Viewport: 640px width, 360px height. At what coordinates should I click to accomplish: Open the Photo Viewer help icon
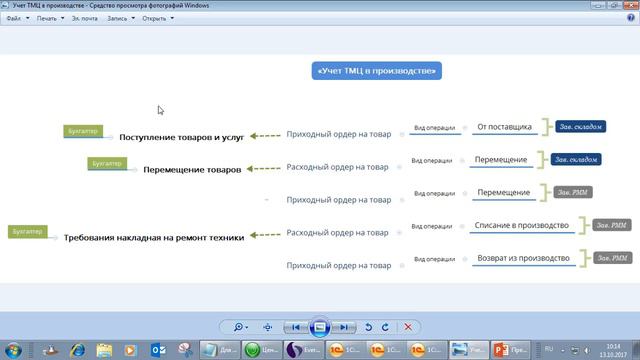(x=631, y=18)
